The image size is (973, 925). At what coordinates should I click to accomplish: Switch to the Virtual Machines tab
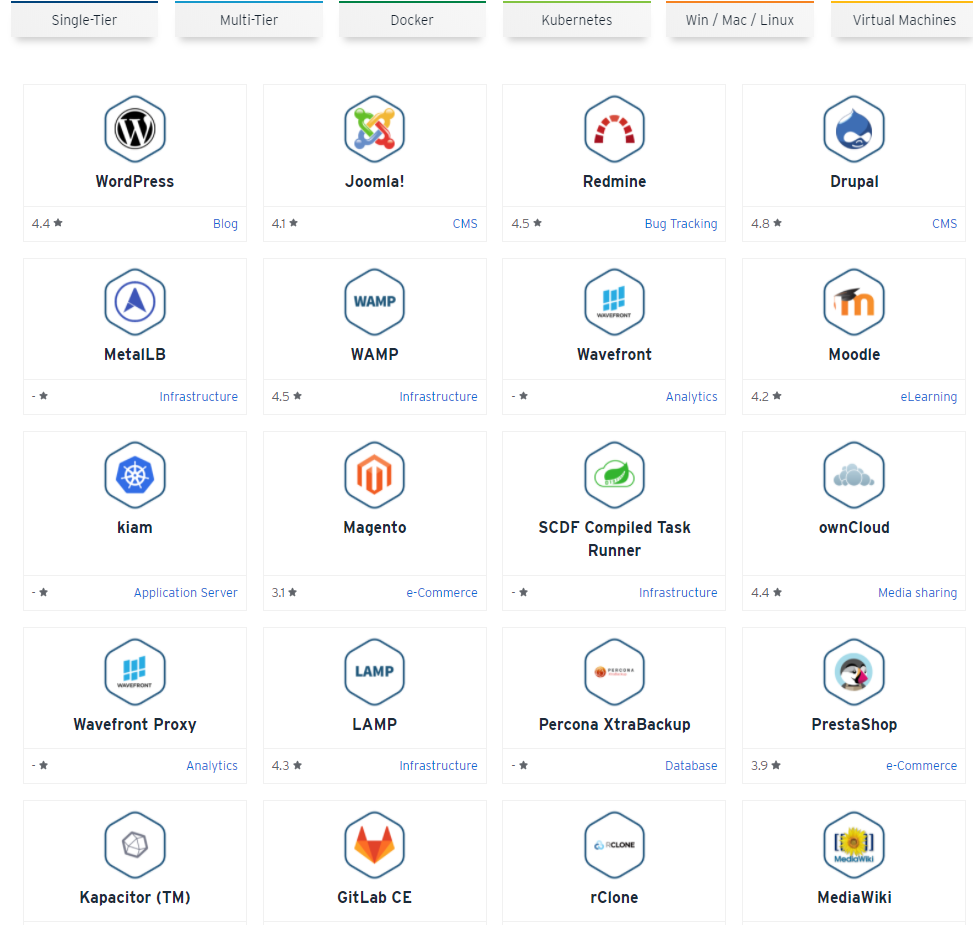(904, 20)
